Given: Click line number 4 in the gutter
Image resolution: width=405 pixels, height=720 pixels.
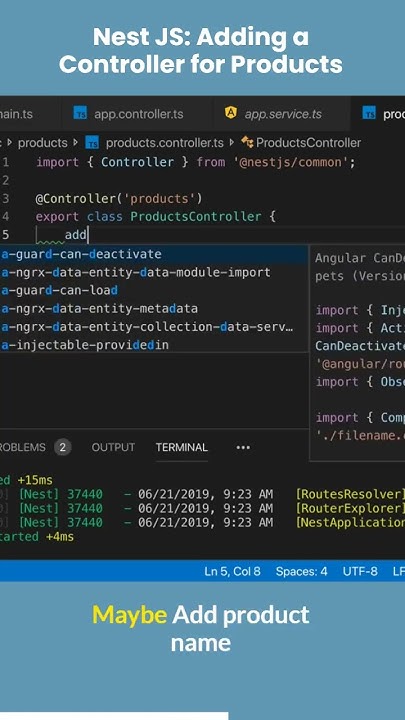Looking at the screenshot, I should click(x=6, y=216).
